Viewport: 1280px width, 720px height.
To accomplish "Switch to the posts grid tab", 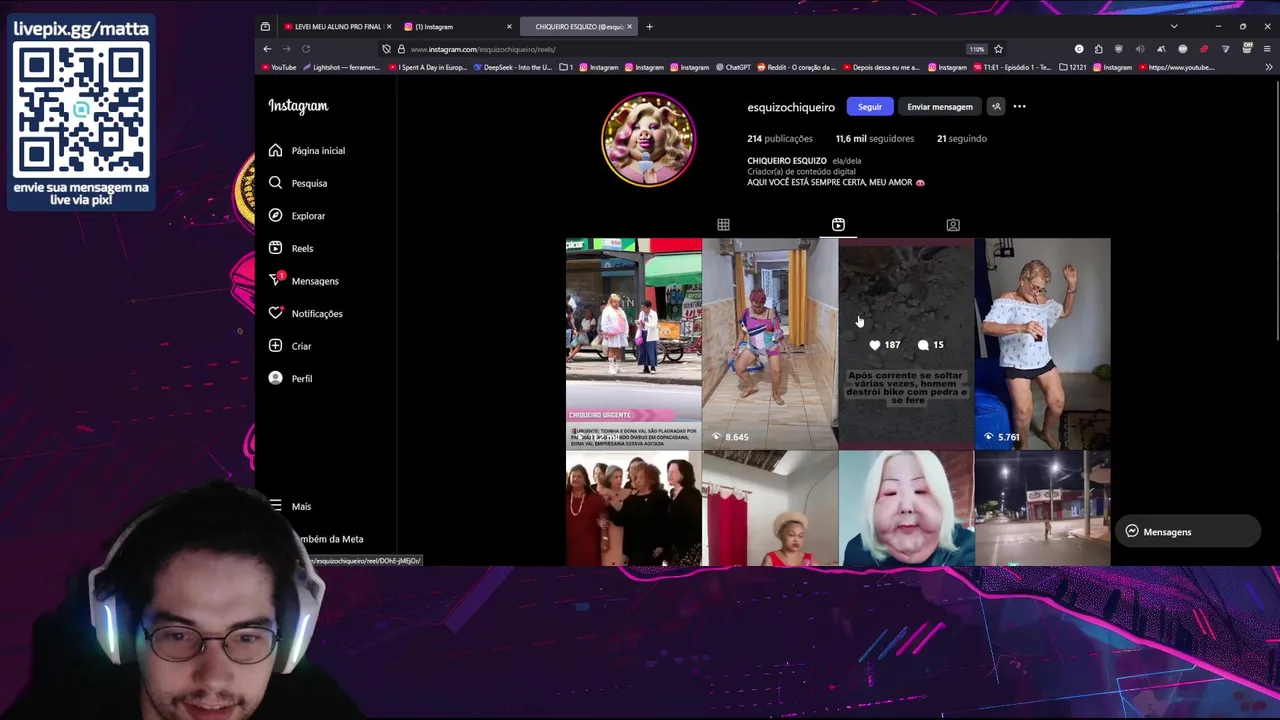I will coord(723,225).
